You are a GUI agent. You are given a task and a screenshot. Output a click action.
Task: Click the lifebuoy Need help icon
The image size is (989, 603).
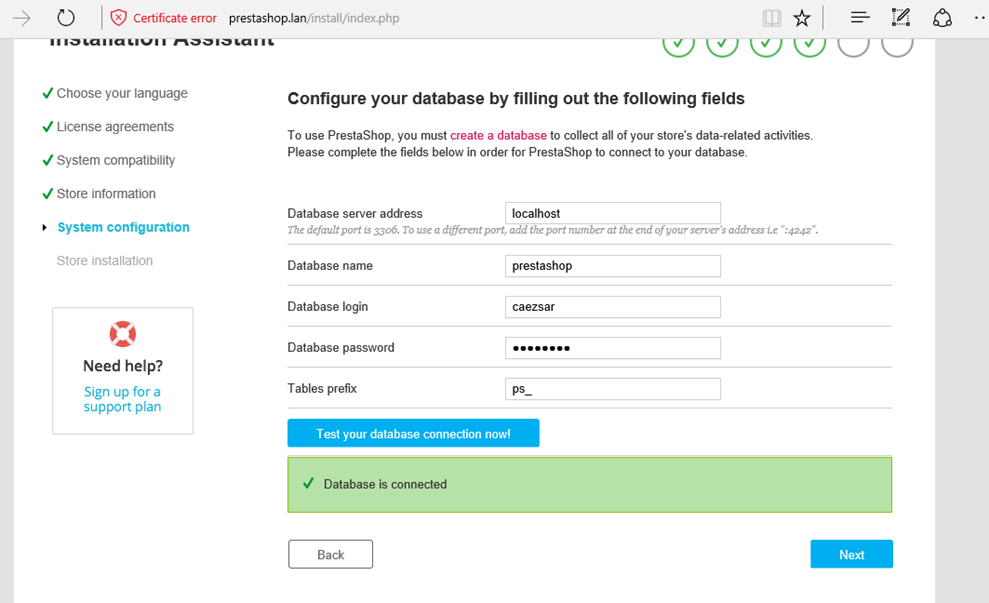point(122,333)
